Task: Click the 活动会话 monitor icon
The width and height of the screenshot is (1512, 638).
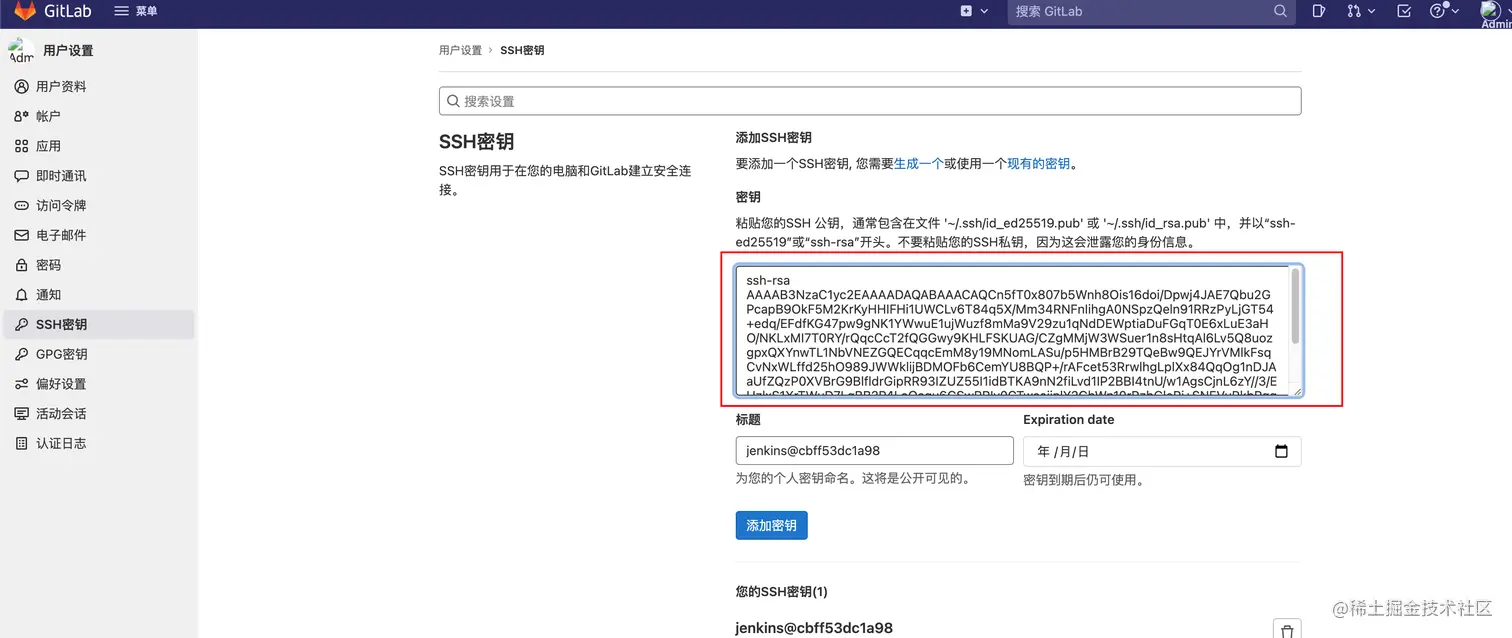Action: click(x=21, y=414)
